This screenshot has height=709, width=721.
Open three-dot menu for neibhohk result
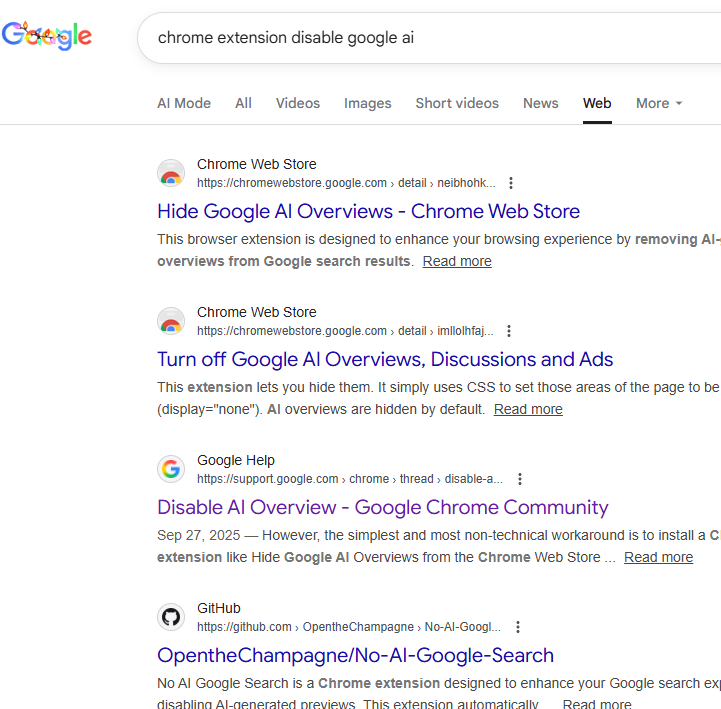pos(511,183)
